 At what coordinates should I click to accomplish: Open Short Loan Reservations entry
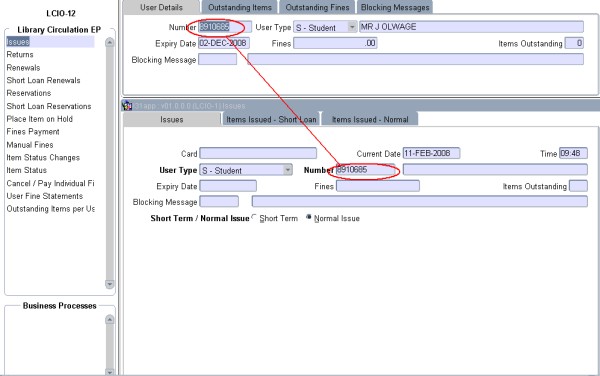pyautogui.click(x=49, y=106)
